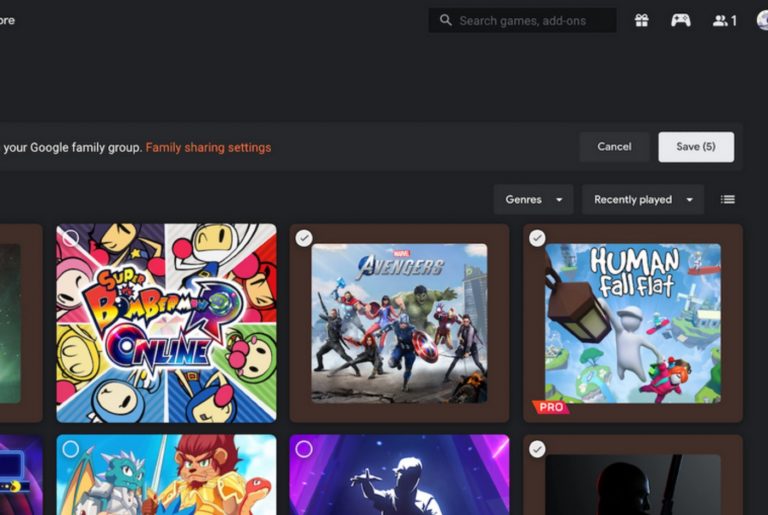The image size is (768, 515).
Task: Uncheck the Marvel's Avengers game
Action: (304, 238)
